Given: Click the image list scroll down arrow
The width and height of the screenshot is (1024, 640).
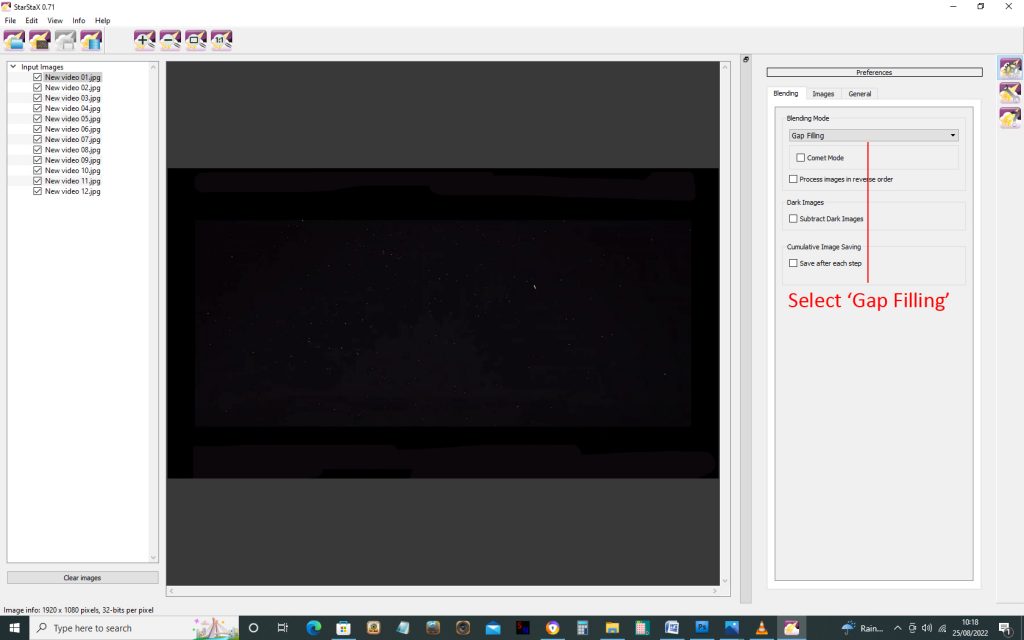Looking at the screenshot, I should click(153, 558).
